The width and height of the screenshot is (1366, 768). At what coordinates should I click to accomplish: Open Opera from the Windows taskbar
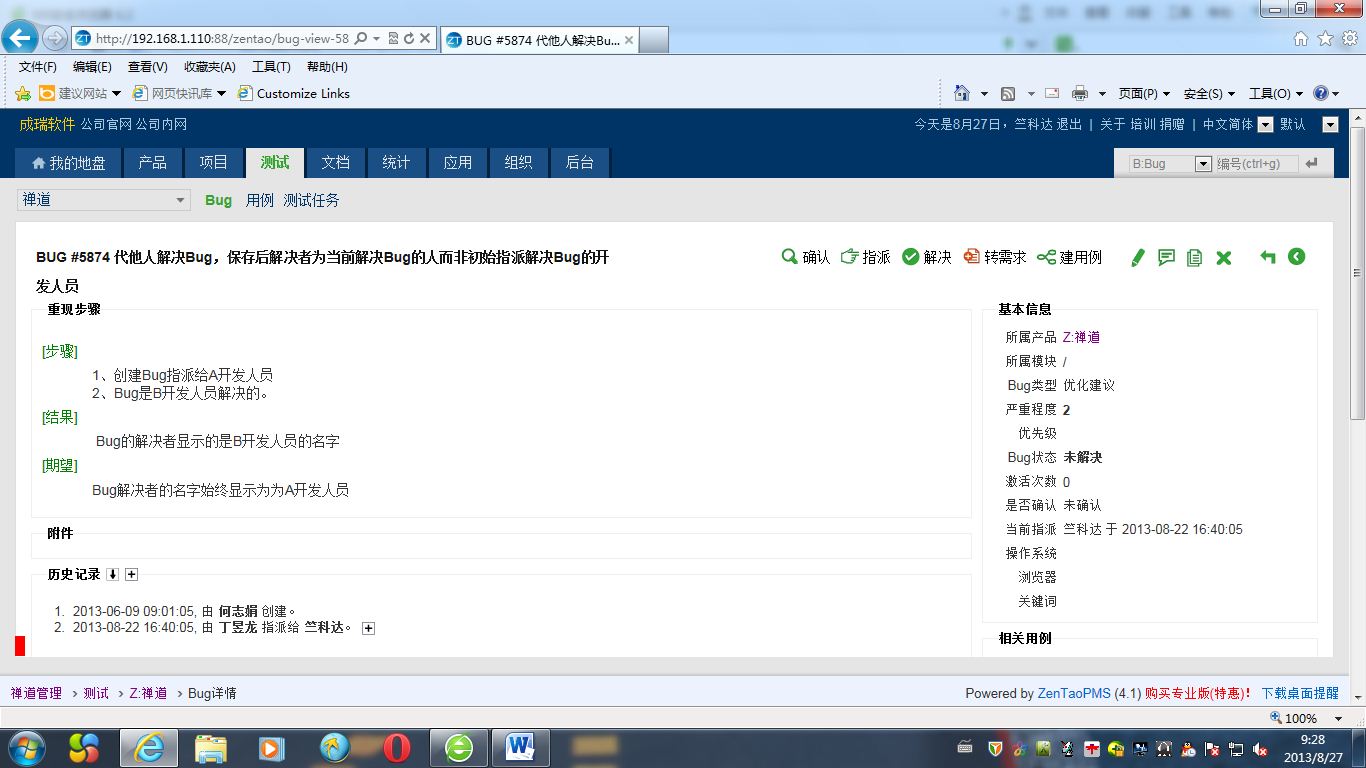[396, 747]
